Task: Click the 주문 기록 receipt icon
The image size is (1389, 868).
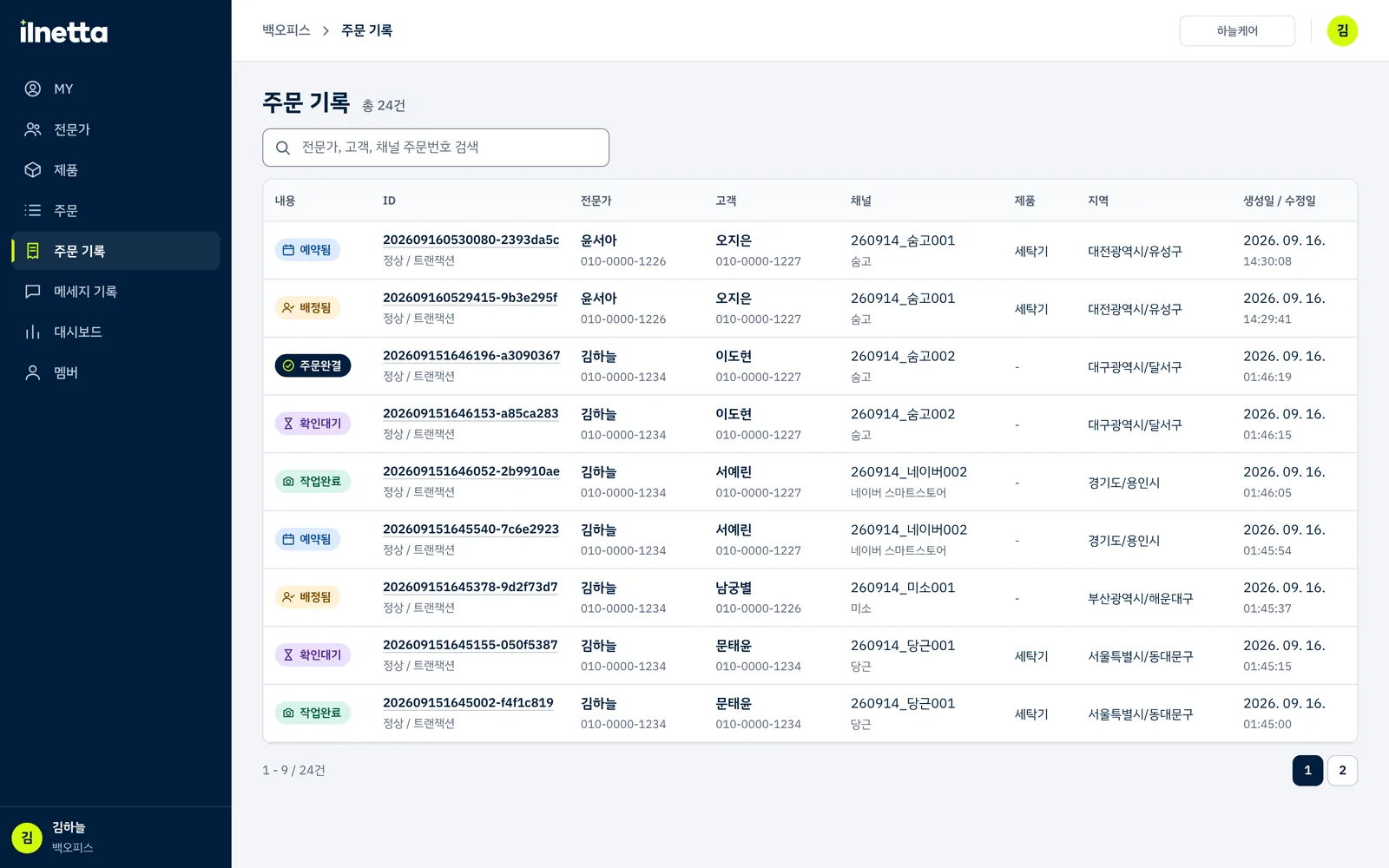Action: 33,251
